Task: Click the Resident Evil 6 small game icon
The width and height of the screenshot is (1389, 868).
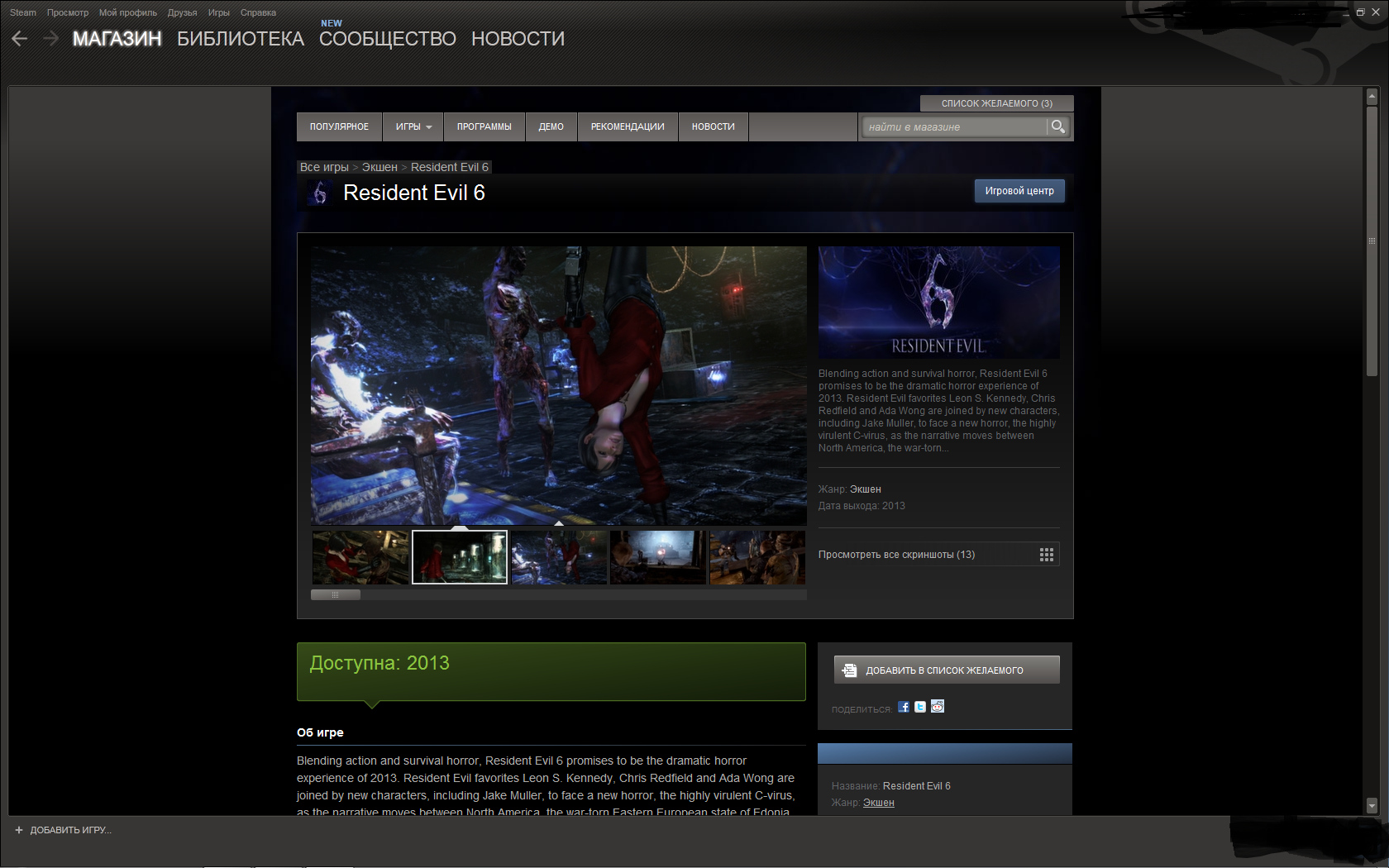Action: pyautogui.click(x=320, y=193)
